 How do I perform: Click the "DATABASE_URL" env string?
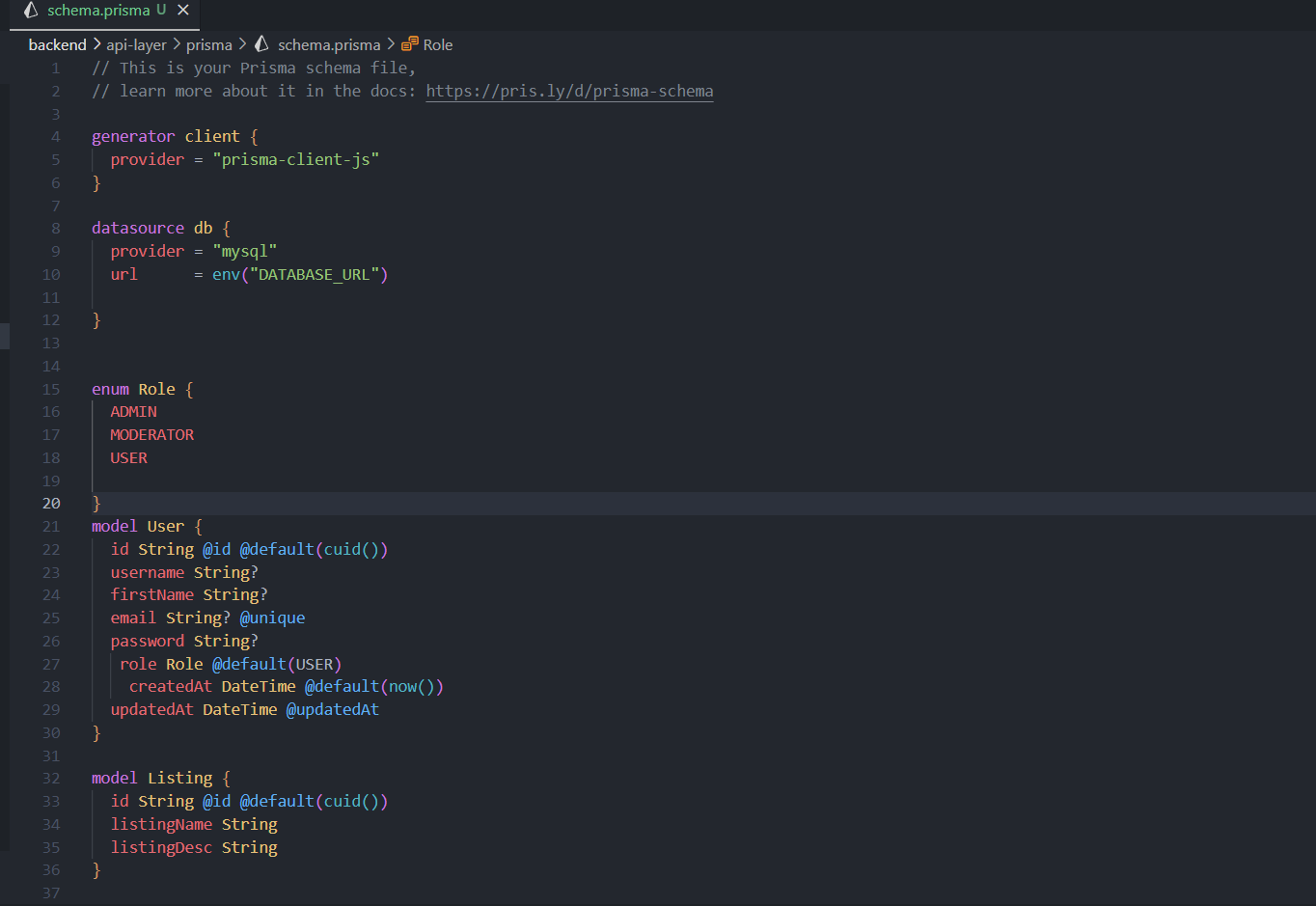[315, 275]
